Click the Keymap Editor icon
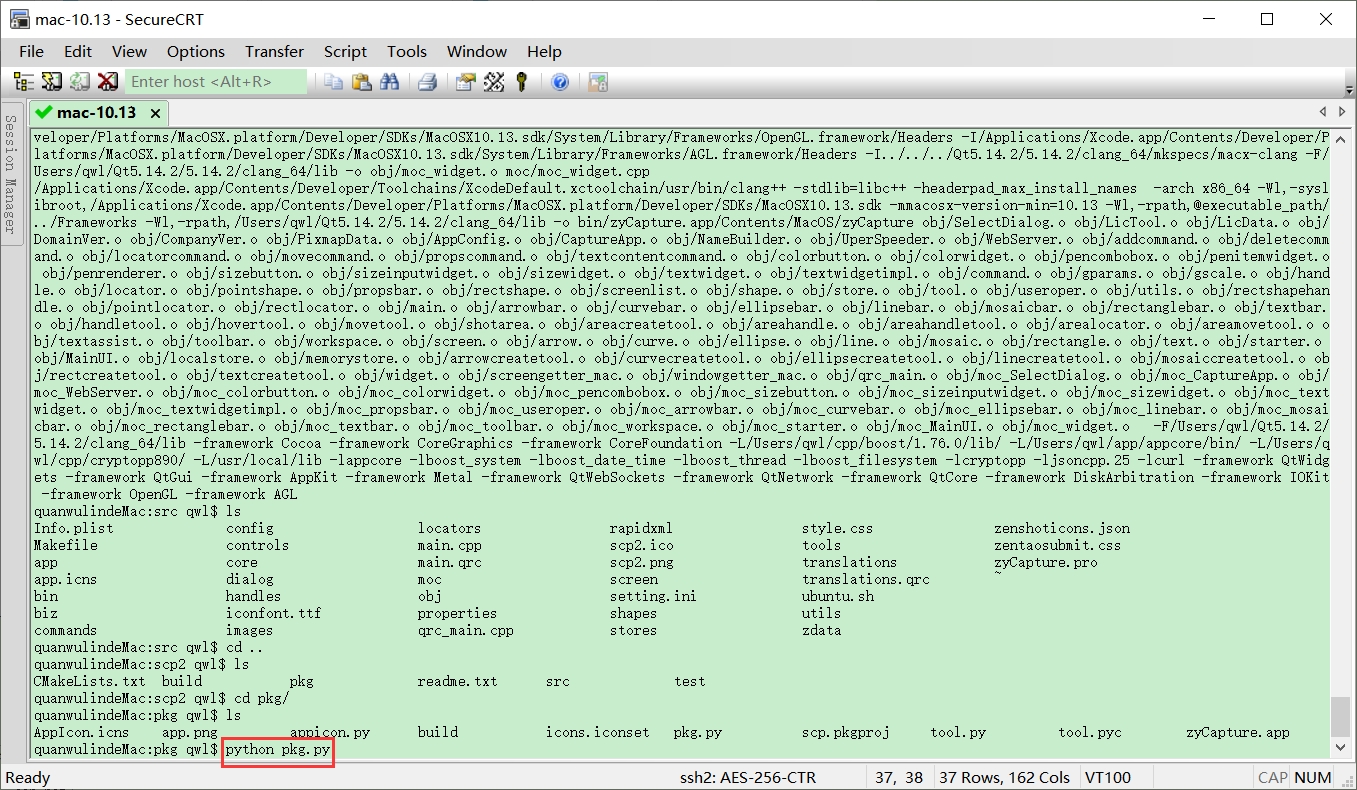Viewport: 1357px width, 790px height. pos(493,82)
